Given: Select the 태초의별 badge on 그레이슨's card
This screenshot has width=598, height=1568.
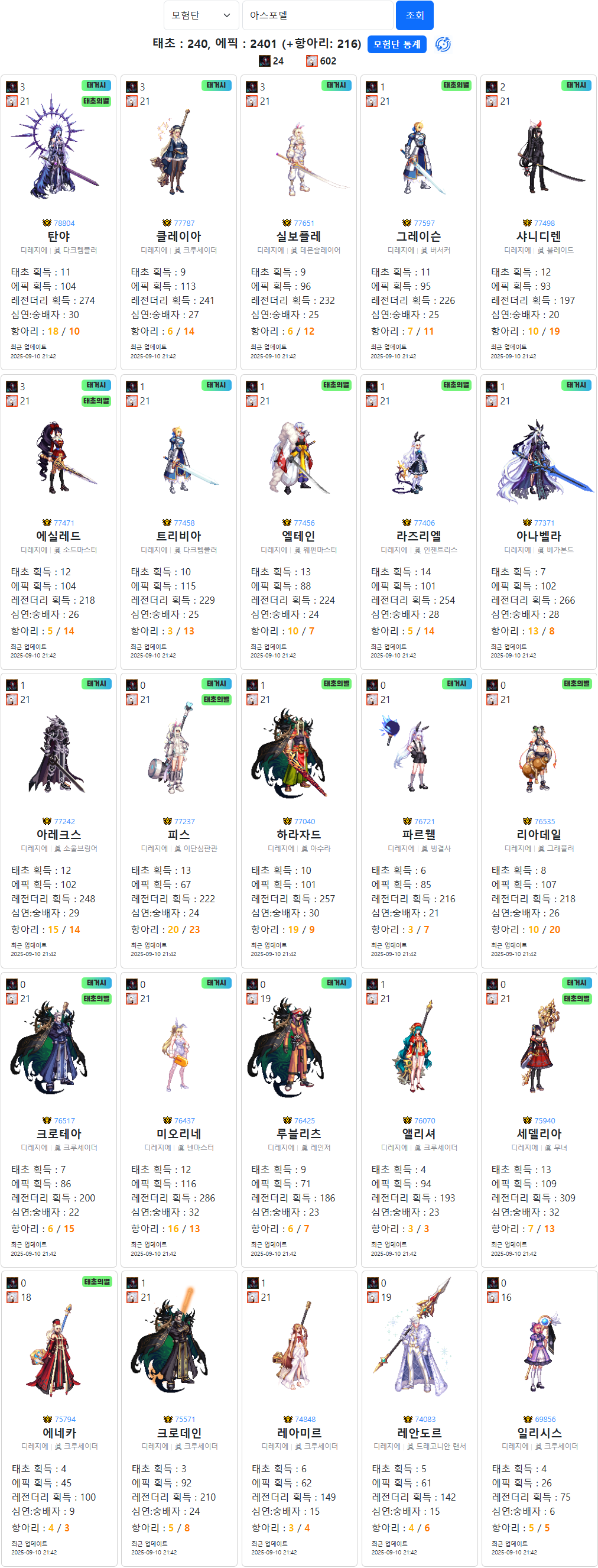Looking at the screenshot, I should click(456, 86).
